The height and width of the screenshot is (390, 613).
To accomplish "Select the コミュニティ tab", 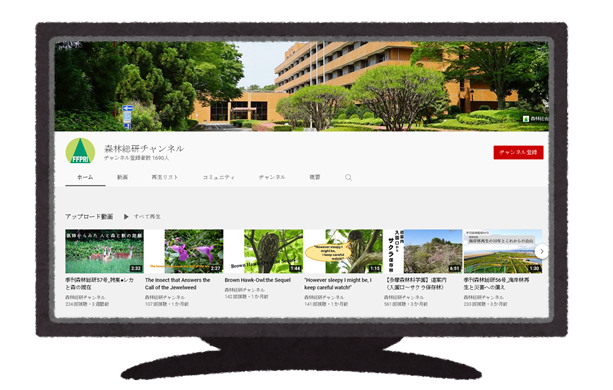I will click(219, 177).
